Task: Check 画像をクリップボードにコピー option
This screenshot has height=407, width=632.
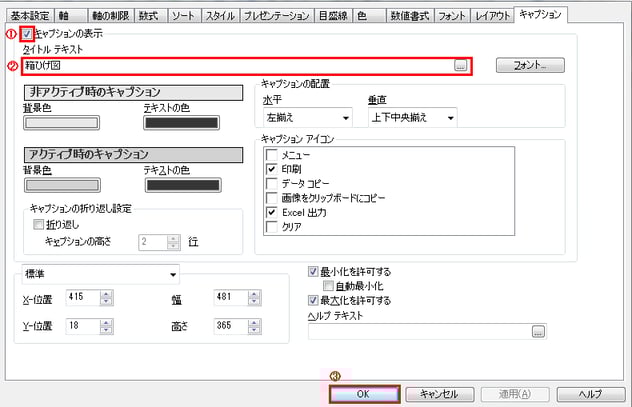Action: [x=272, y=198]
